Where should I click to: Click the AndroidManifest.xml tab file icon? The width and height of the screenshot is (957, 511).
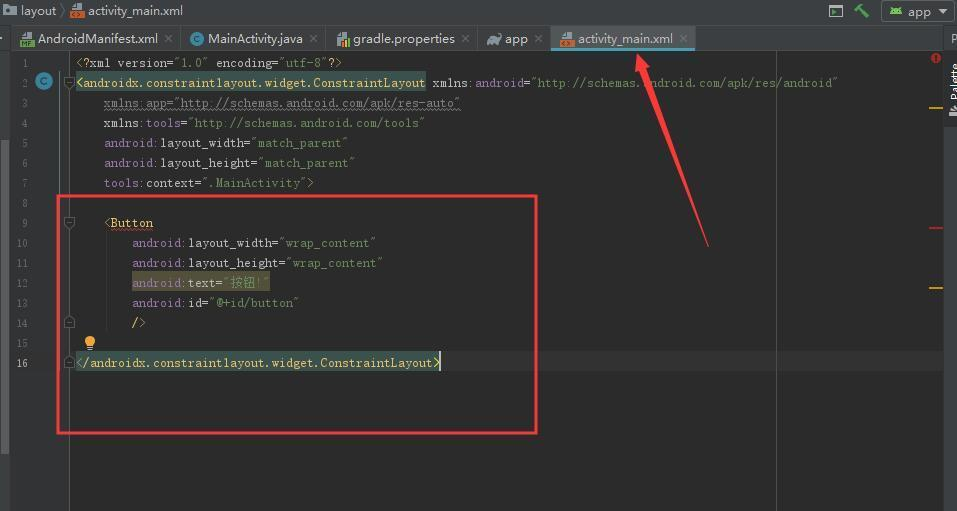pyautogui.click(x=27, y=40)
